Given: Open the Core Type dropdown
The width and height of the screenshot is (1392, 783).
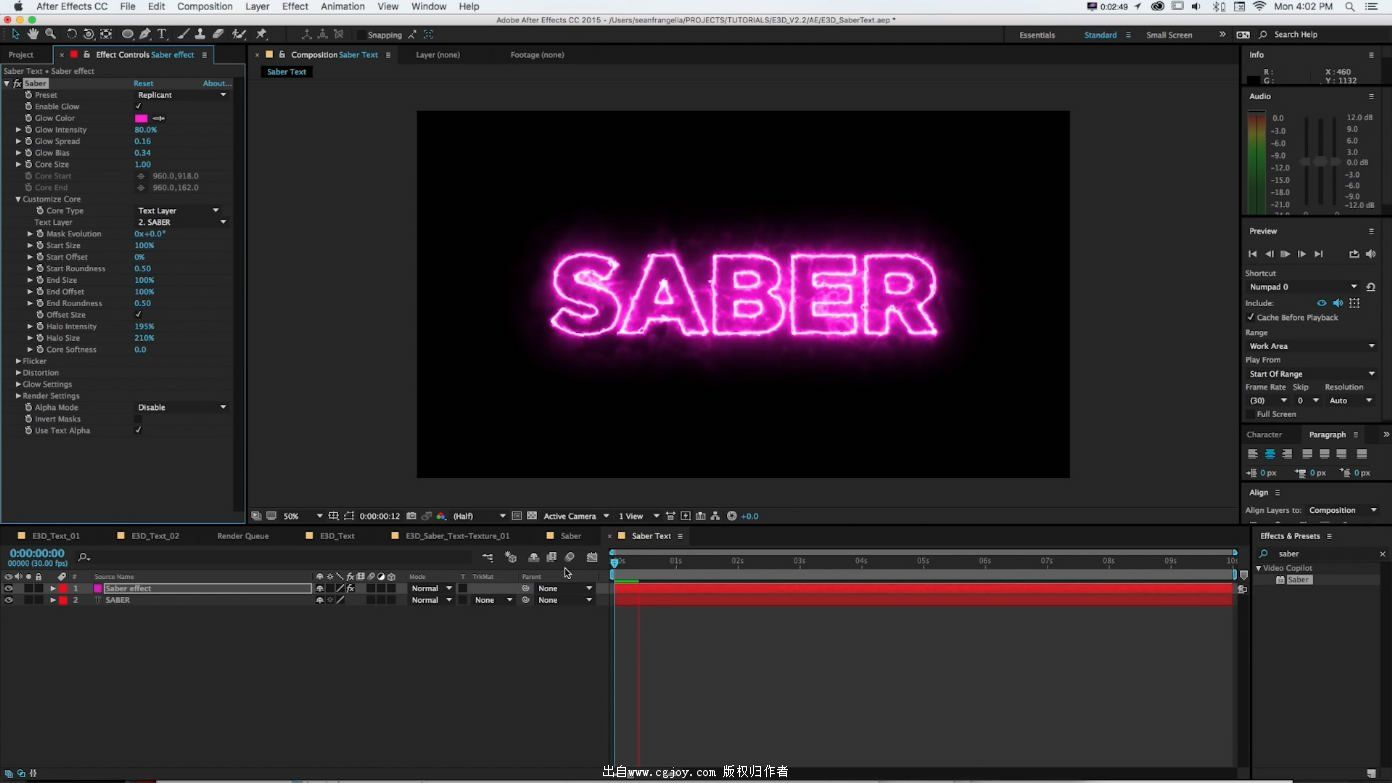Looking at the screenshot, I should 179,211.
